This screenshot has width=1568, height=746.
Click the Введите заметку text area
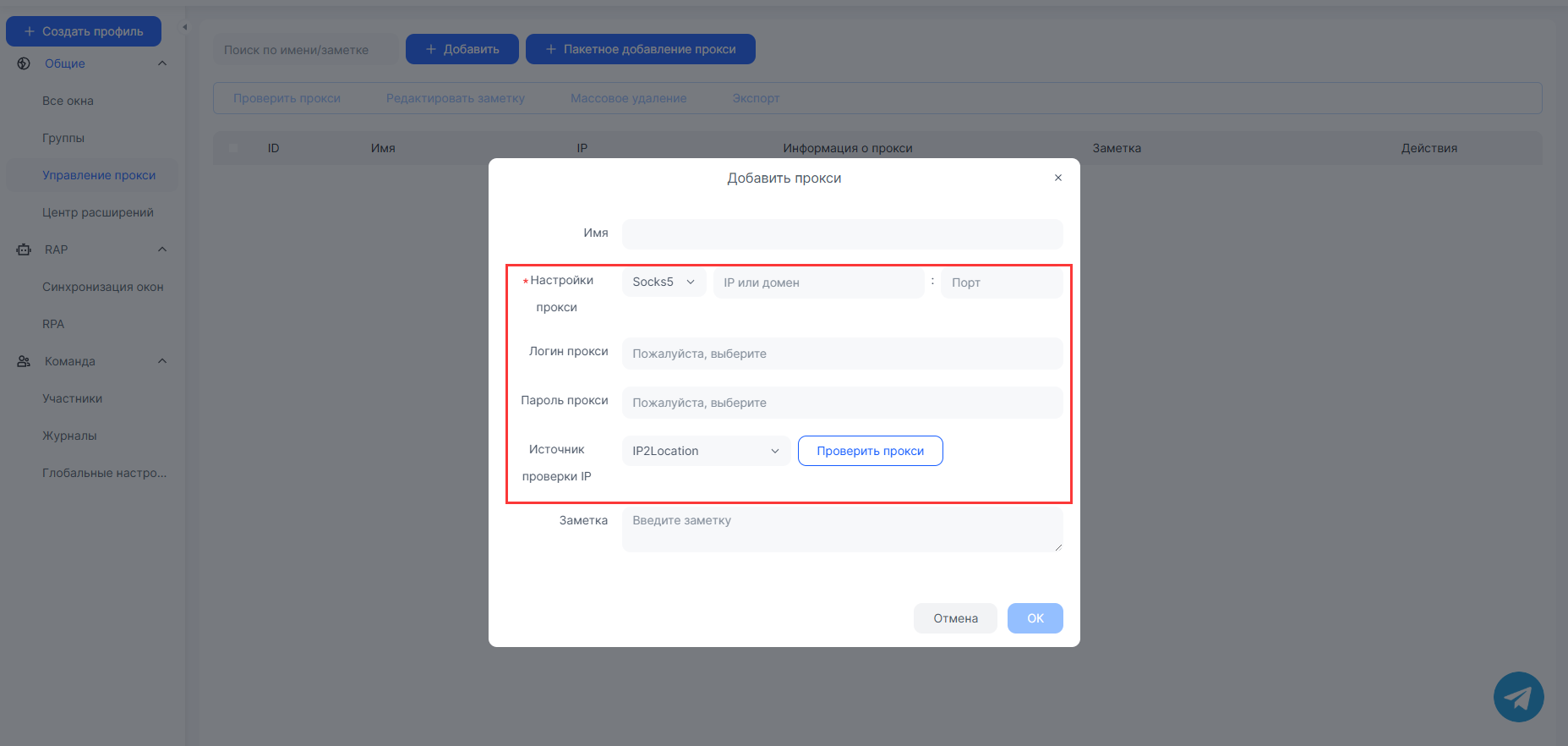point(842,529)
